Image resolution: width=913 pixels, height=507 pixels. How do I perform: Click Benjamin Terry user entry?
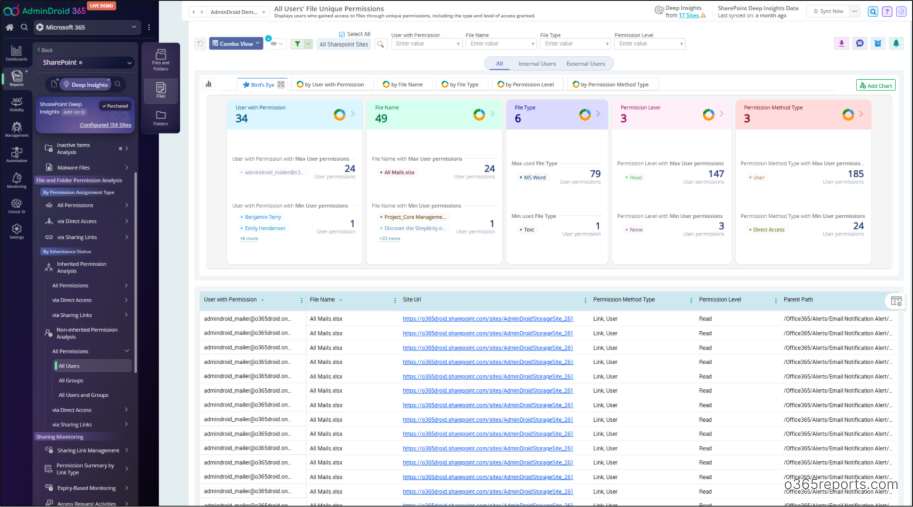263,217
